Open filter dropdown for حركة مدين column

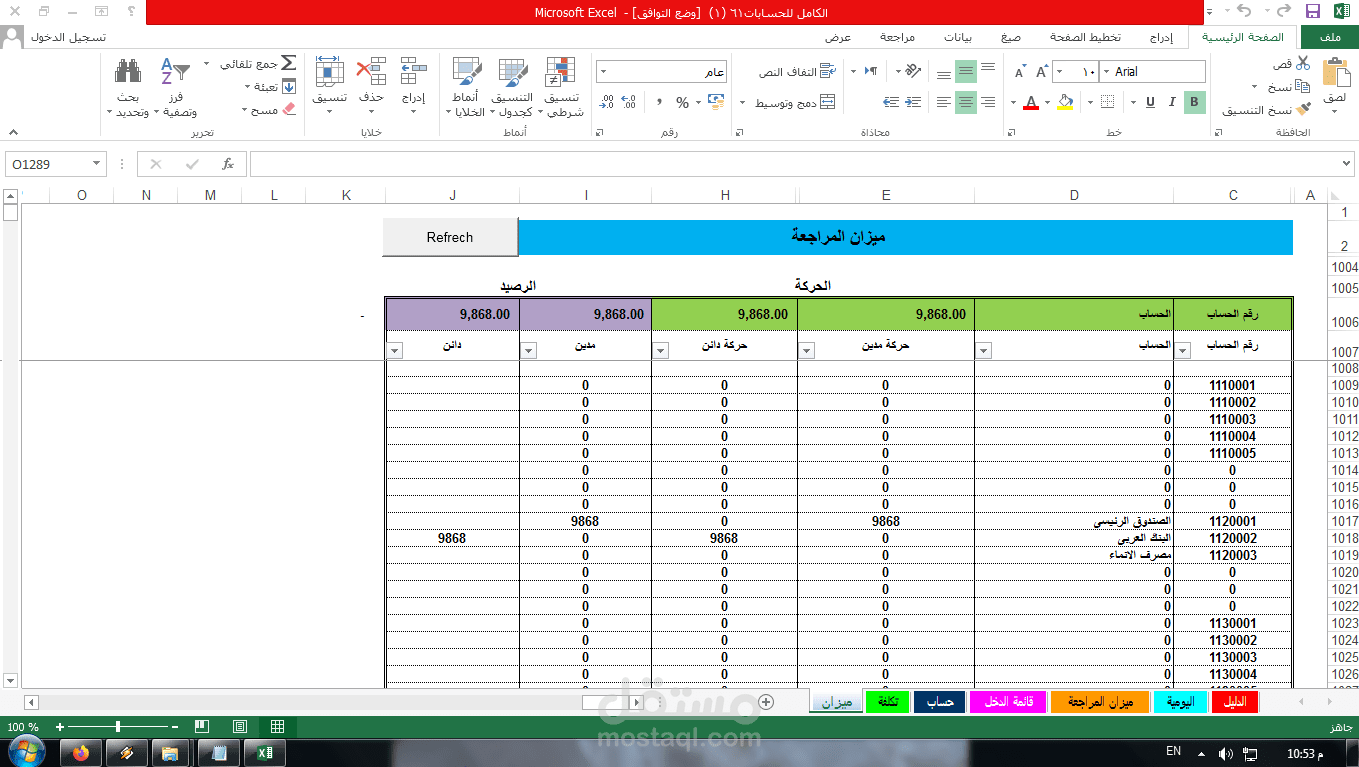(806, 351)
